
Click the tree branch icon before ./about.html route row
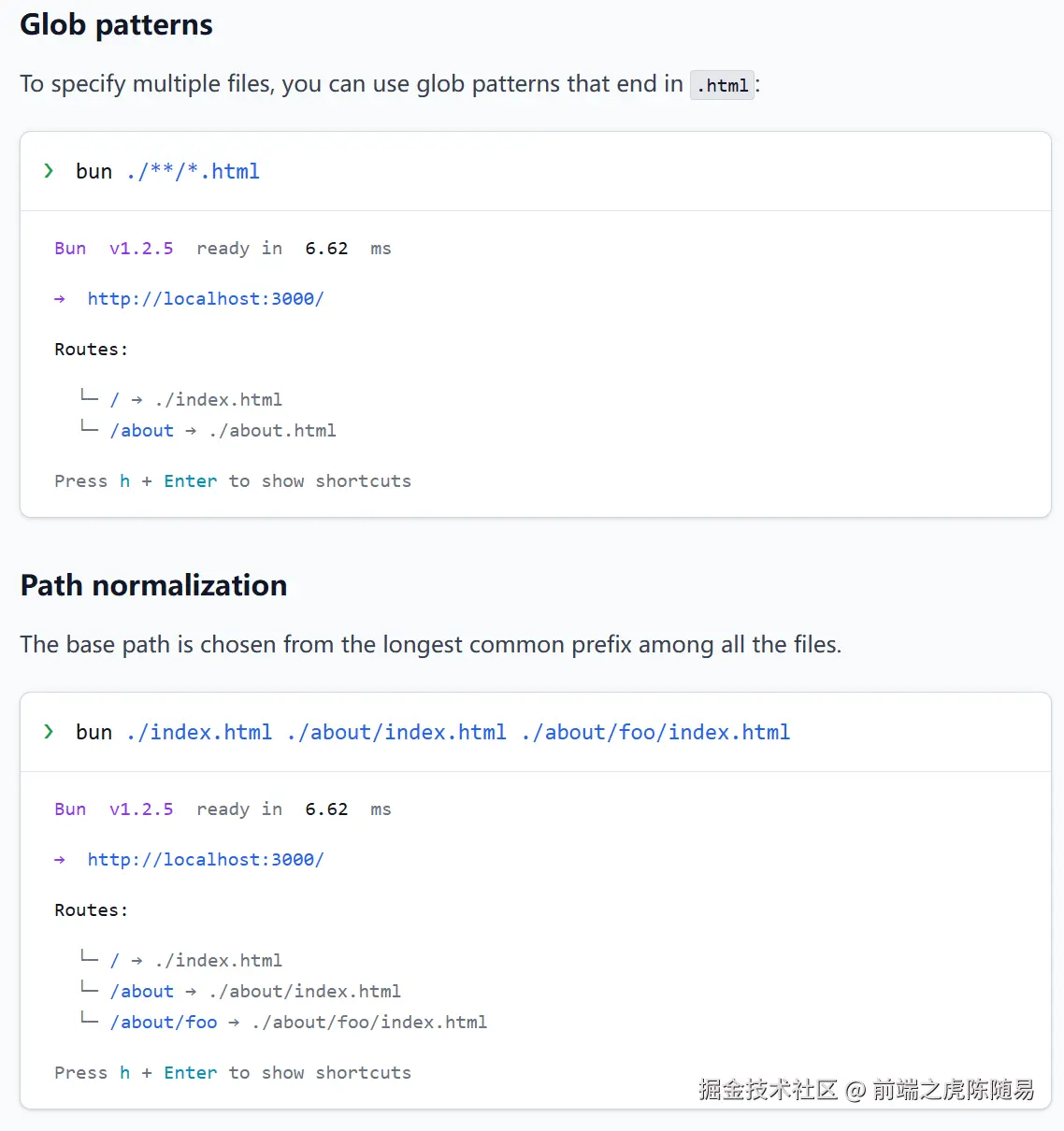point(90,427)
